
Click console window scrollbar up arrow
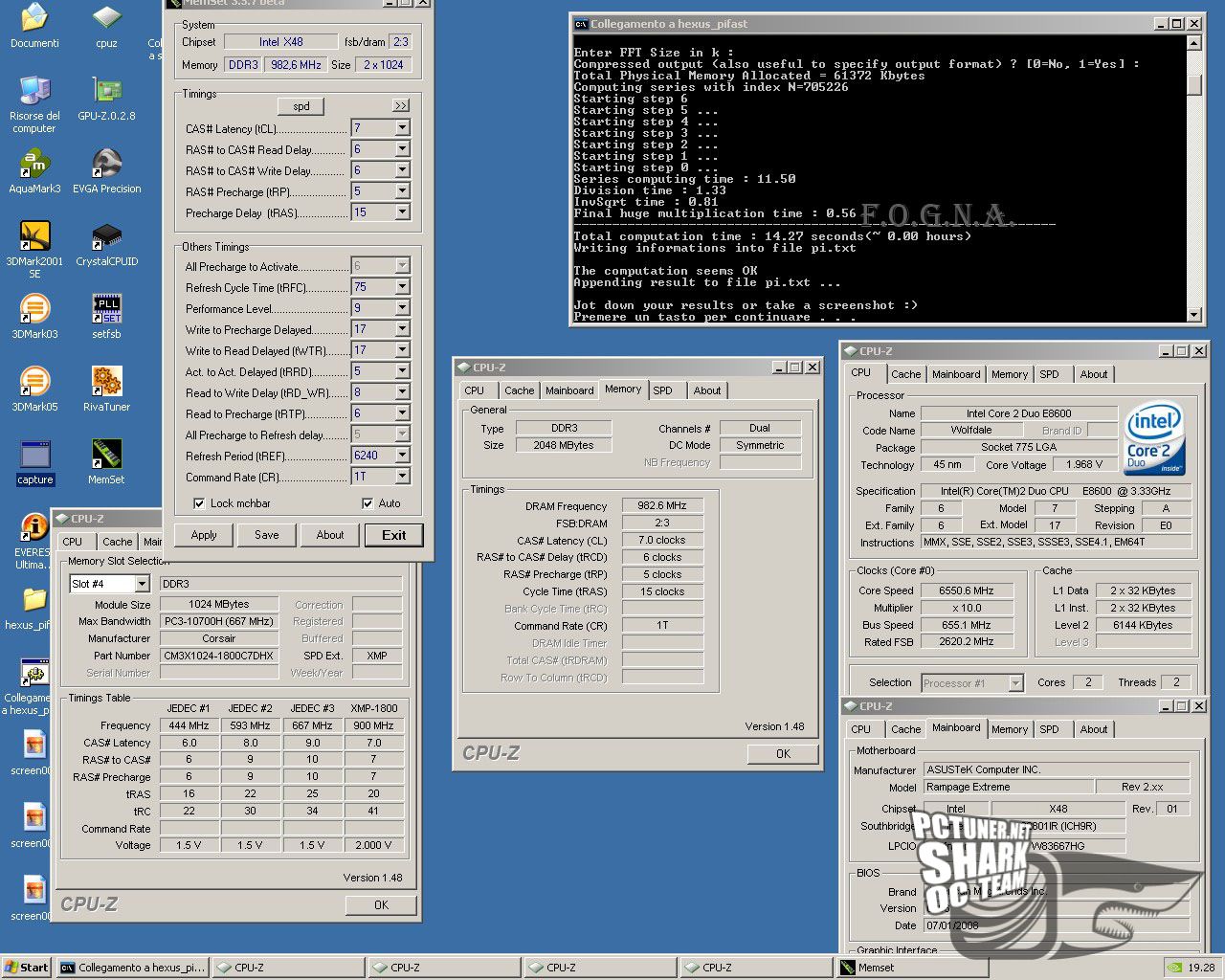point(1193,43)
